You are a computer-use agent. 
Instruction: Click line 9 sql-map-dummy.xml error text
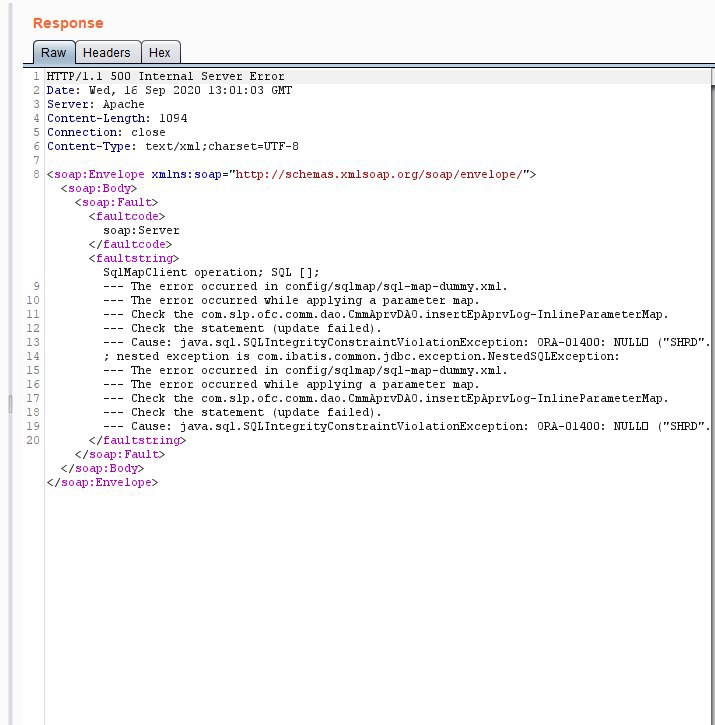pyautogui.click(x=305, y=286)
